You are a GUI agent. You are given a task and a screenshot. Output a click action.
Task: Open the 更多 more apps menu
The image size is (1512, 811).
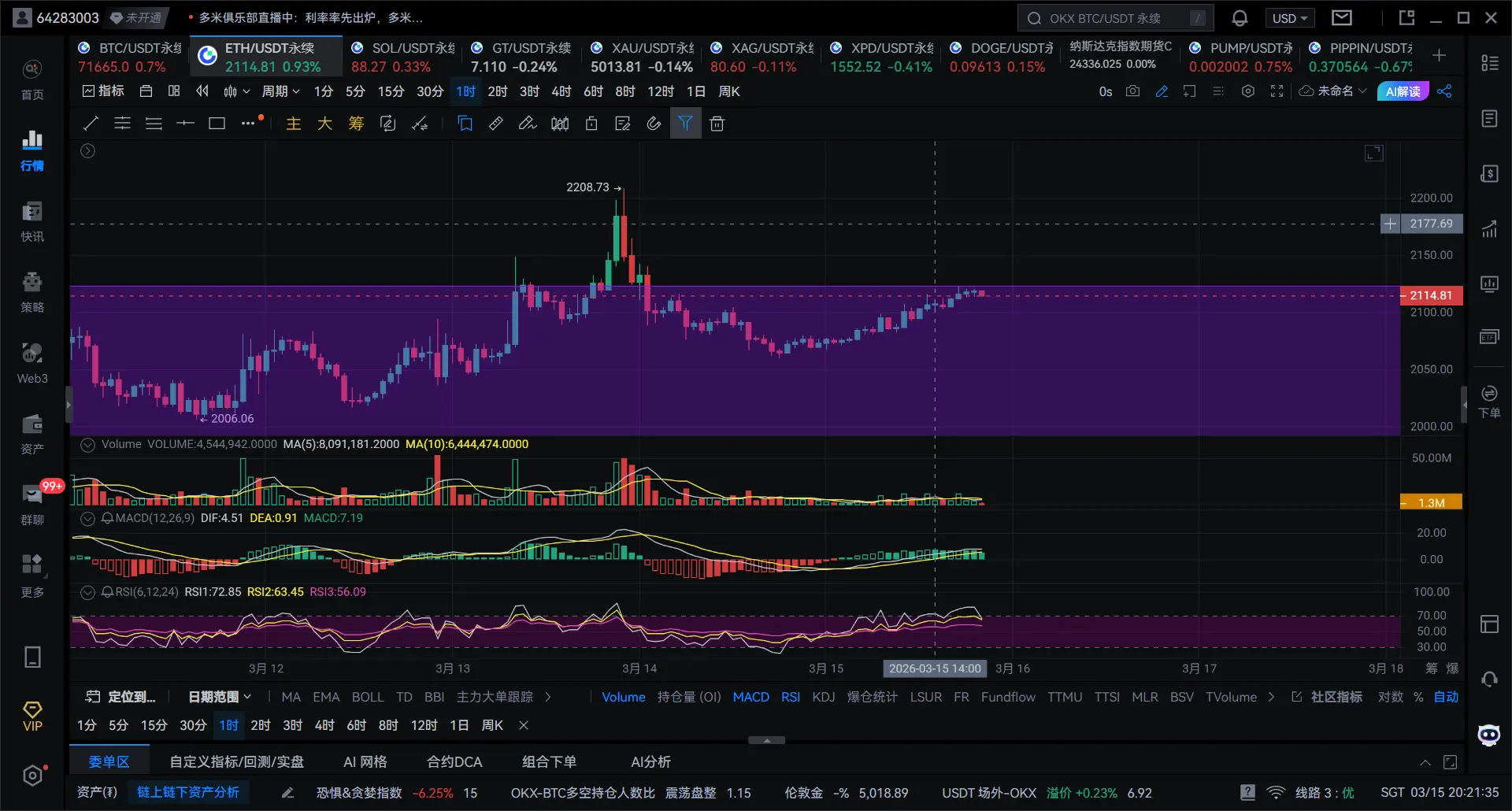[32, 576]
